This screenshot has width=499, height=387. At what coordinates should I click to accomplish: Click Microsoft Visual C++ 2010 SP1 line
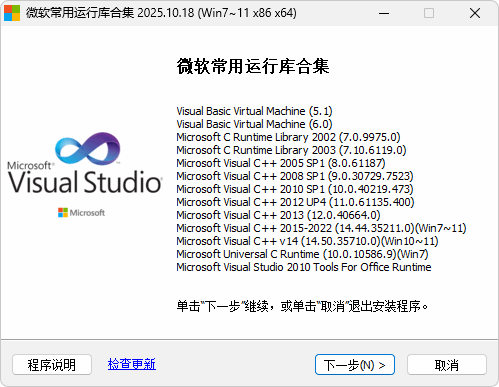tap(295, 189)
